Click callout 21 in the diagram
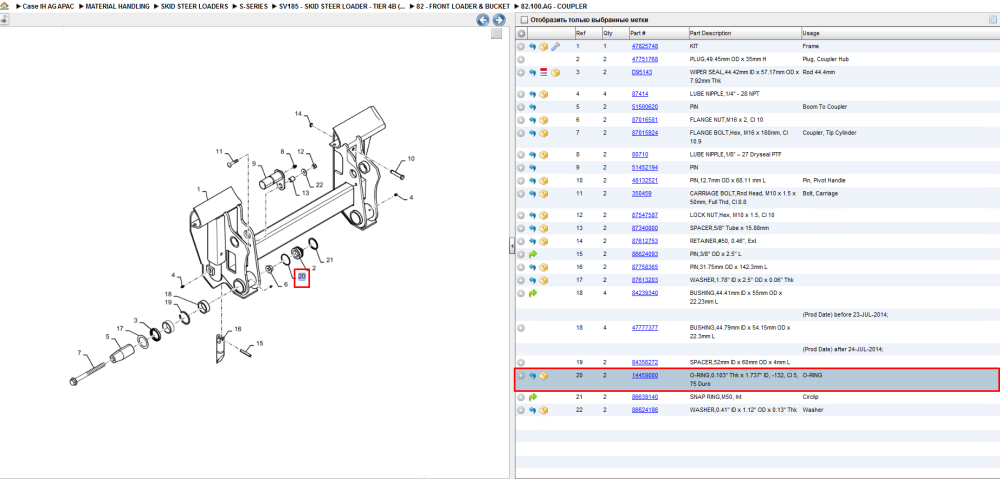Viewport: 1000px width, 479px height. 330,260
